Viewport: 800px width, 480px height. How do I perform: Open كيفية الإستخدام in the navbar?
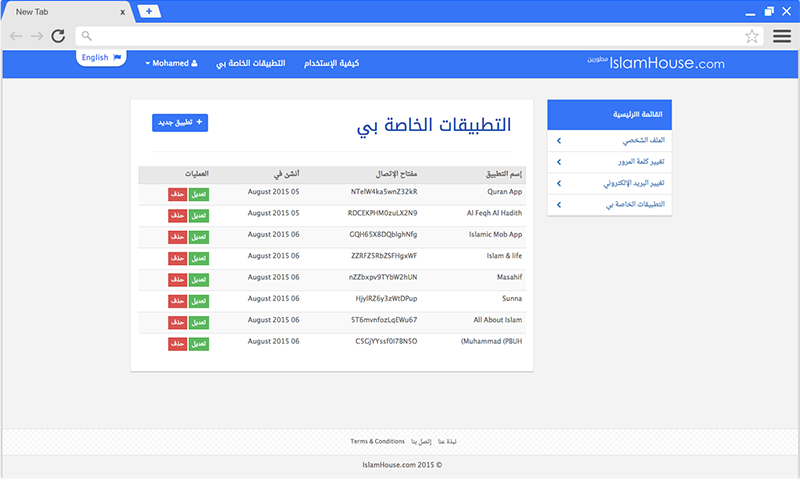tap(329, 63)
